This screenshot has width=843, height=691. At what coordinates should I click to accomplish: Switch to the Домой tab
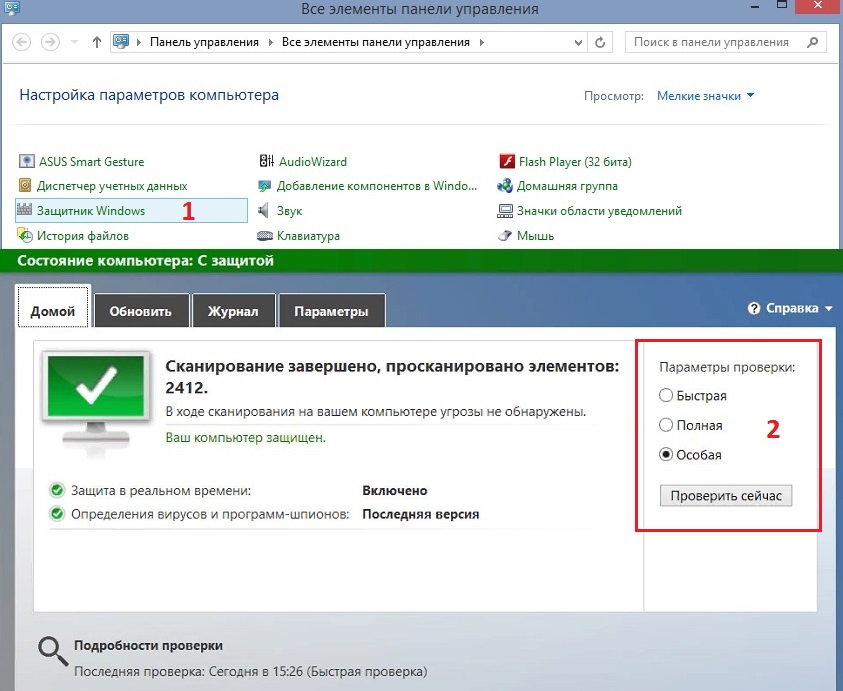click(x=53, y=307)
